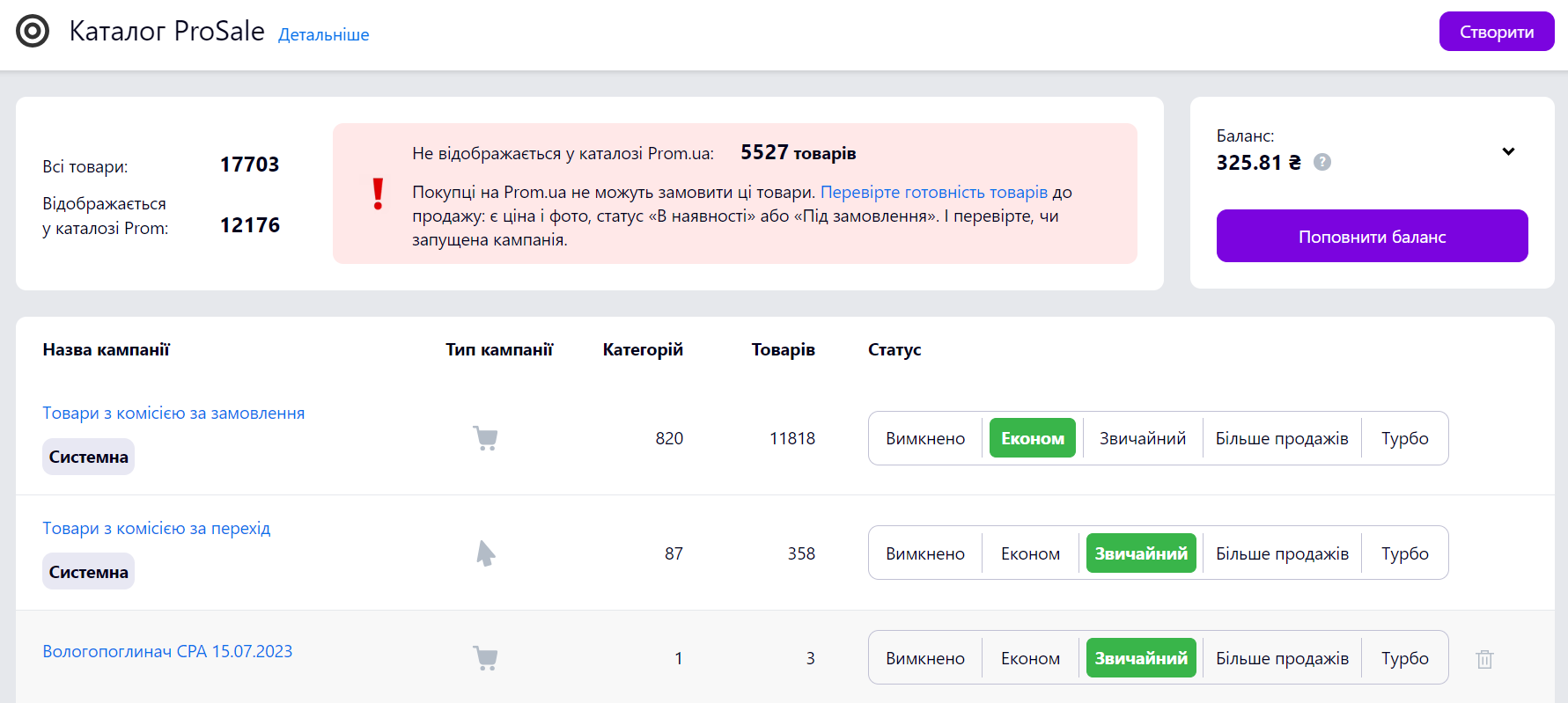
Task: Select Звичайний for комісією за перехід campaign
Action: pyautogui.click(x=1141, y=553)
